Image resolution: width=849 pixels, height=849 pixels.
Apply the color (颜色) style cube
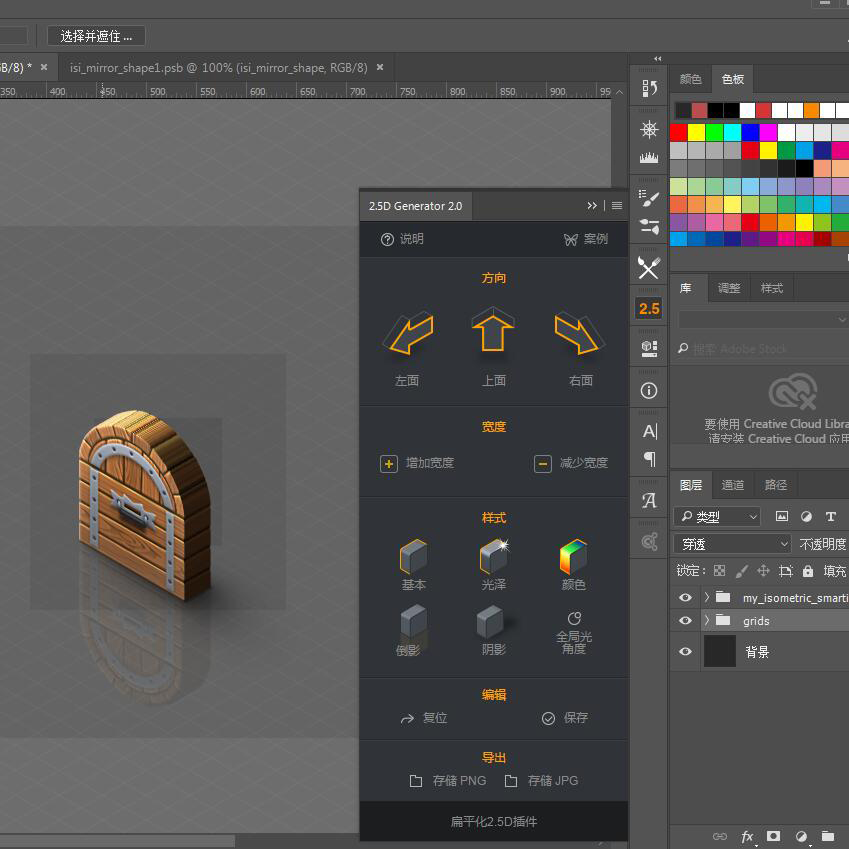point(573,557)
